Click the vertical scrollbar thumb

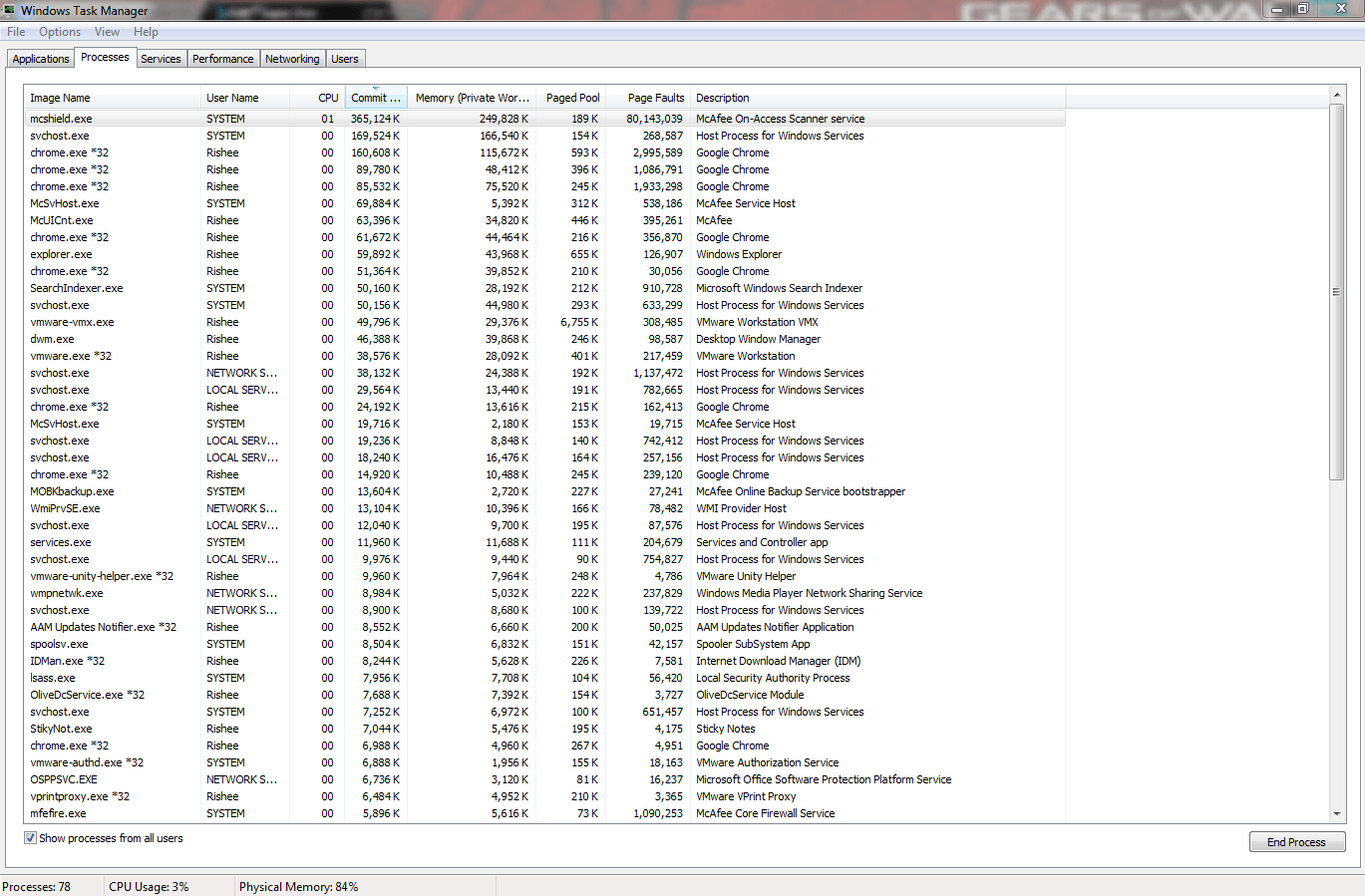tap(1337, 292)
